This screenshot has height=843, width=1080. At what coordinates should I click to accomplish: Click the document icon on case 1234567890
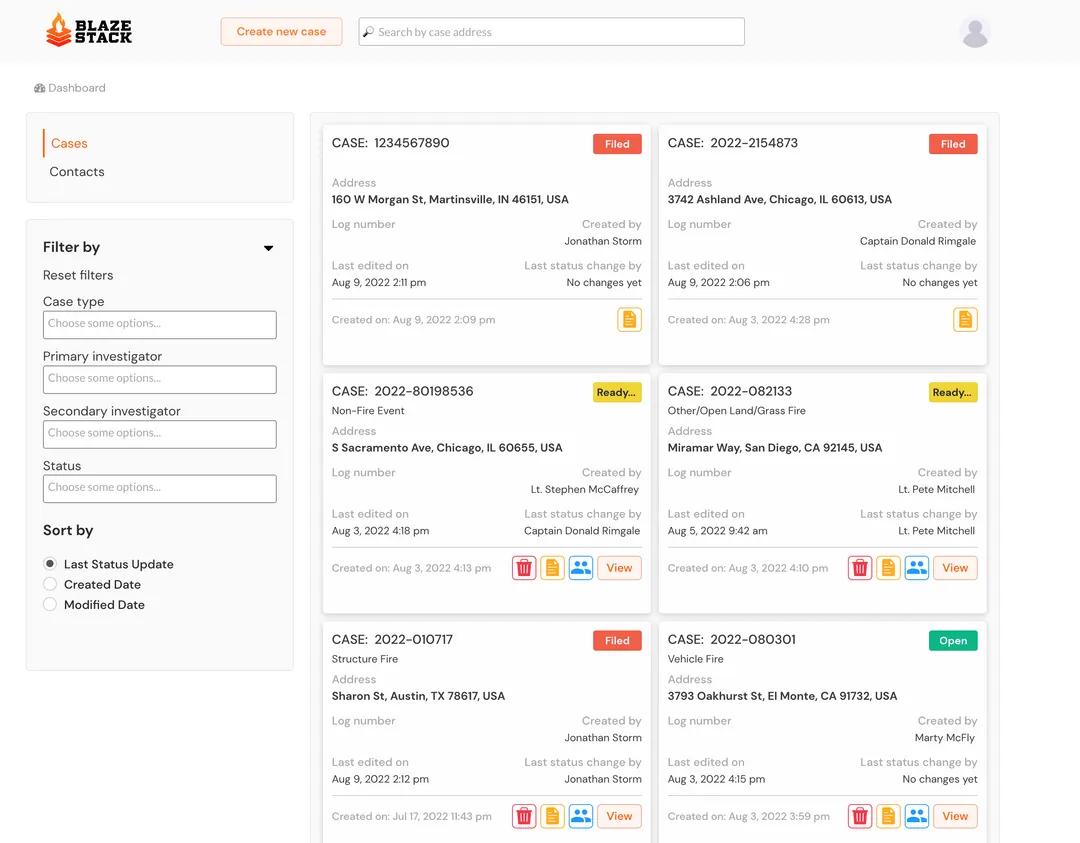[x=629, y=320]
